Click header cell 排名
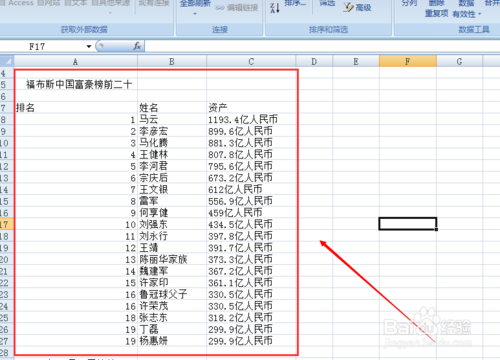The image size is (500, 360). pyautogui.click(x=75, y=108)
